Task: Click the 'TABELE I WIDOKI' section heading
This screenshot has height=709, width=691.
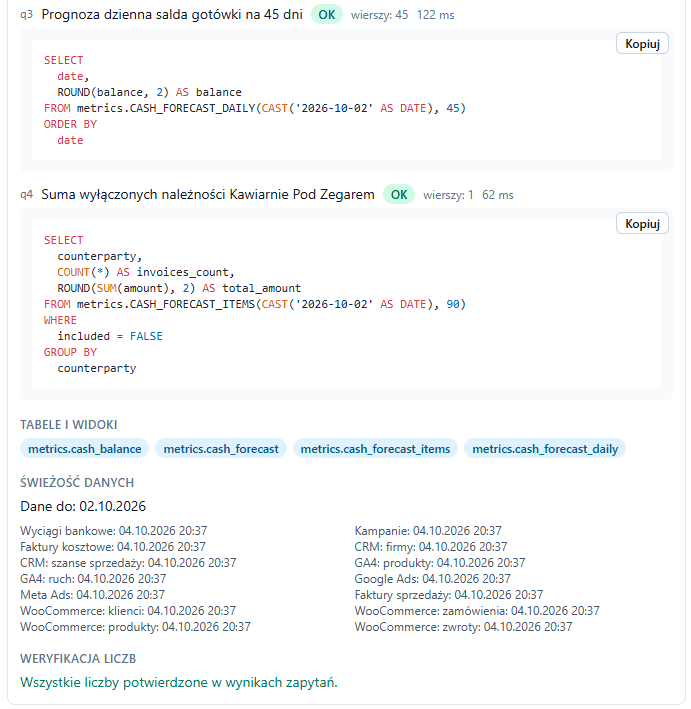Action: [x=69, y=425]
